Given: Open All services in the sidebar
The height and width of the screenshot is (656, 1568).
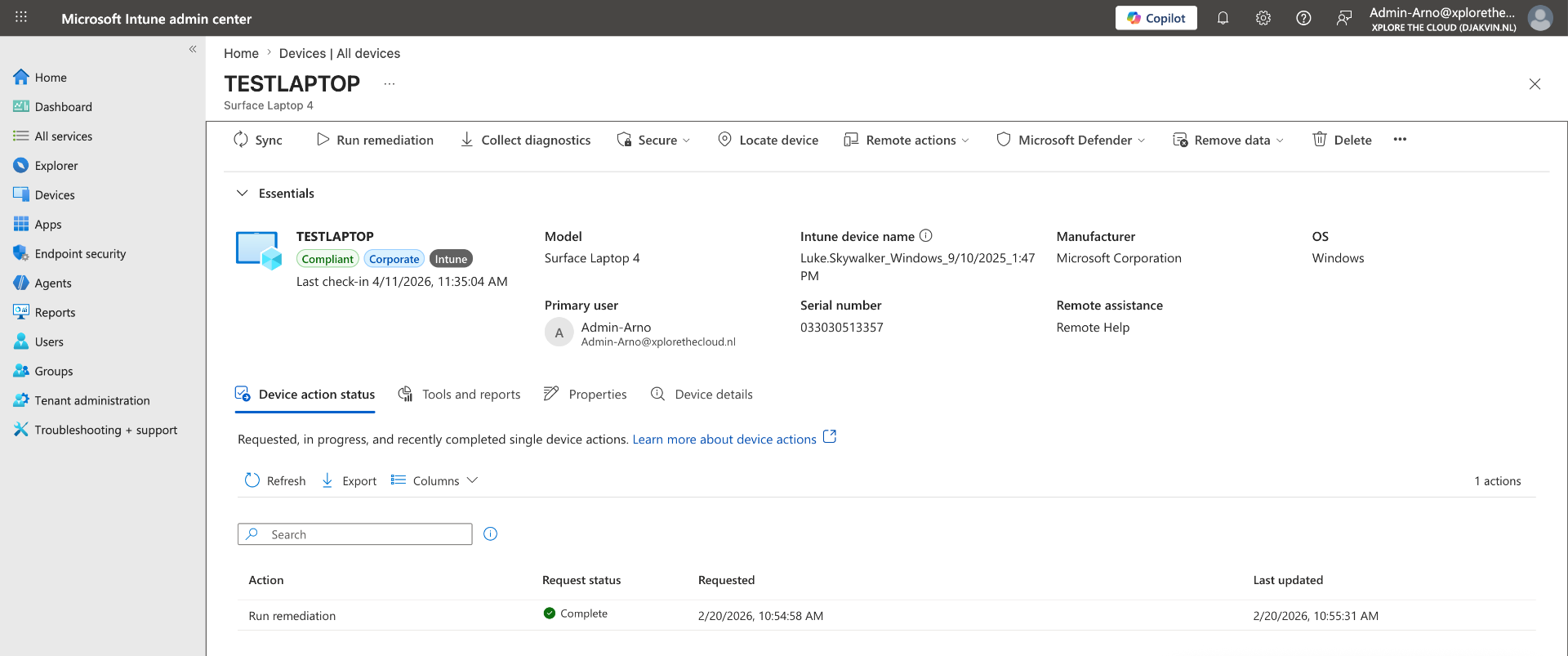Looking at the screenshot, I should tap(52, 136).
